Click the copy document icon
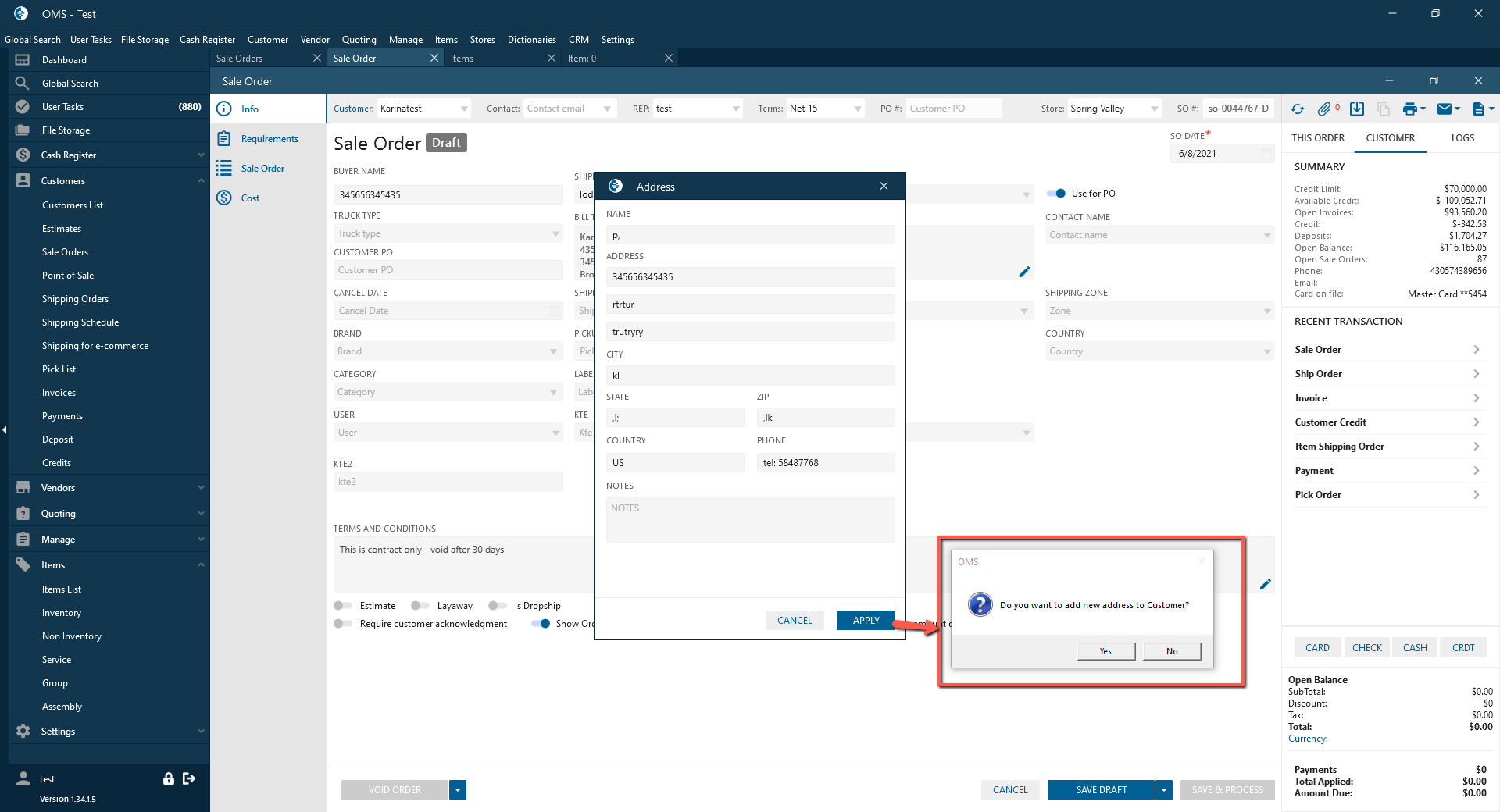This screenshot has width=1500, height=812. click(1384, 109)
